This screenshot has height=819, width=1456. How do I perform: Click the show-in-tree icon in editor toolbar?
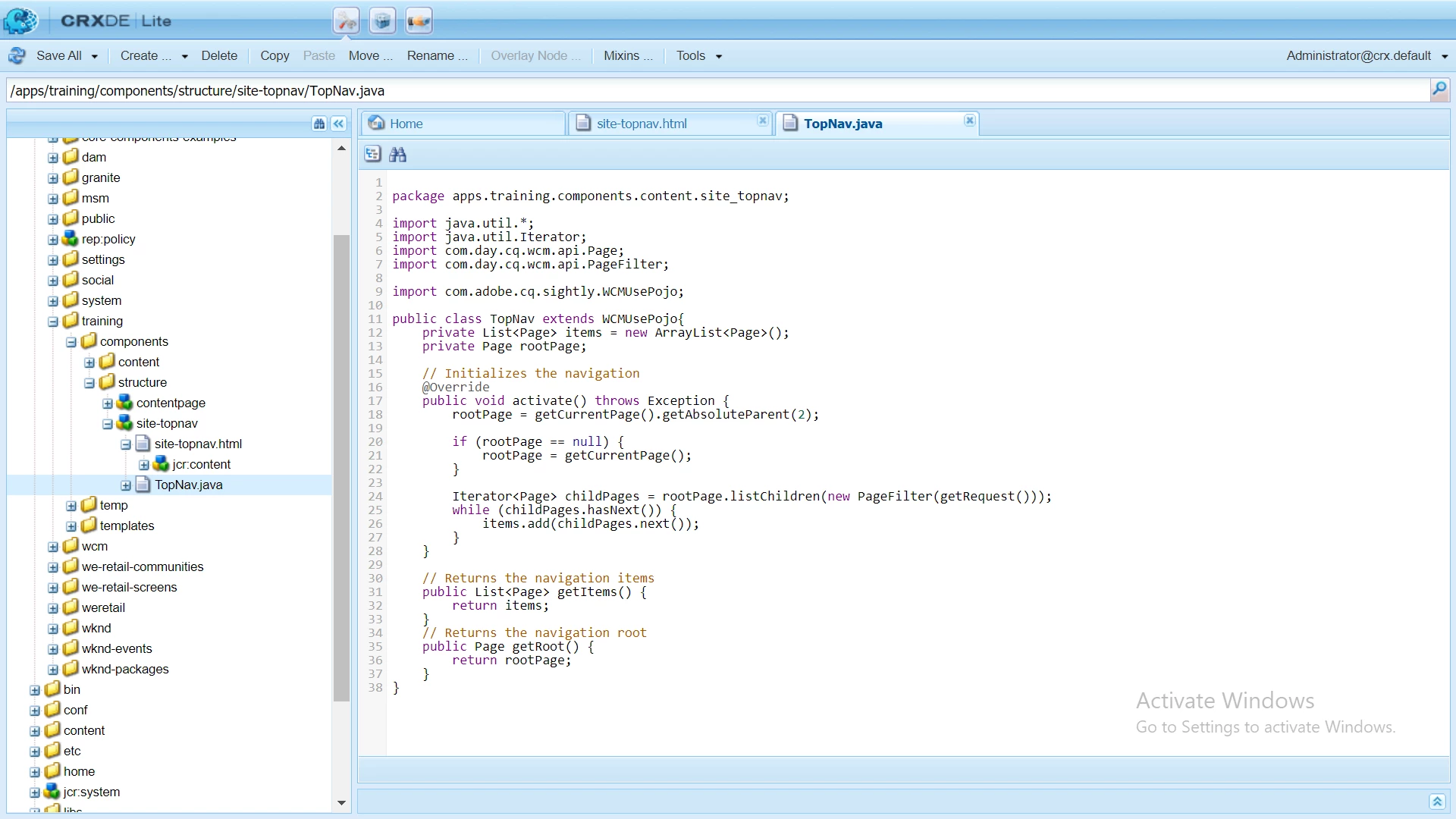[x=372, y=154]
